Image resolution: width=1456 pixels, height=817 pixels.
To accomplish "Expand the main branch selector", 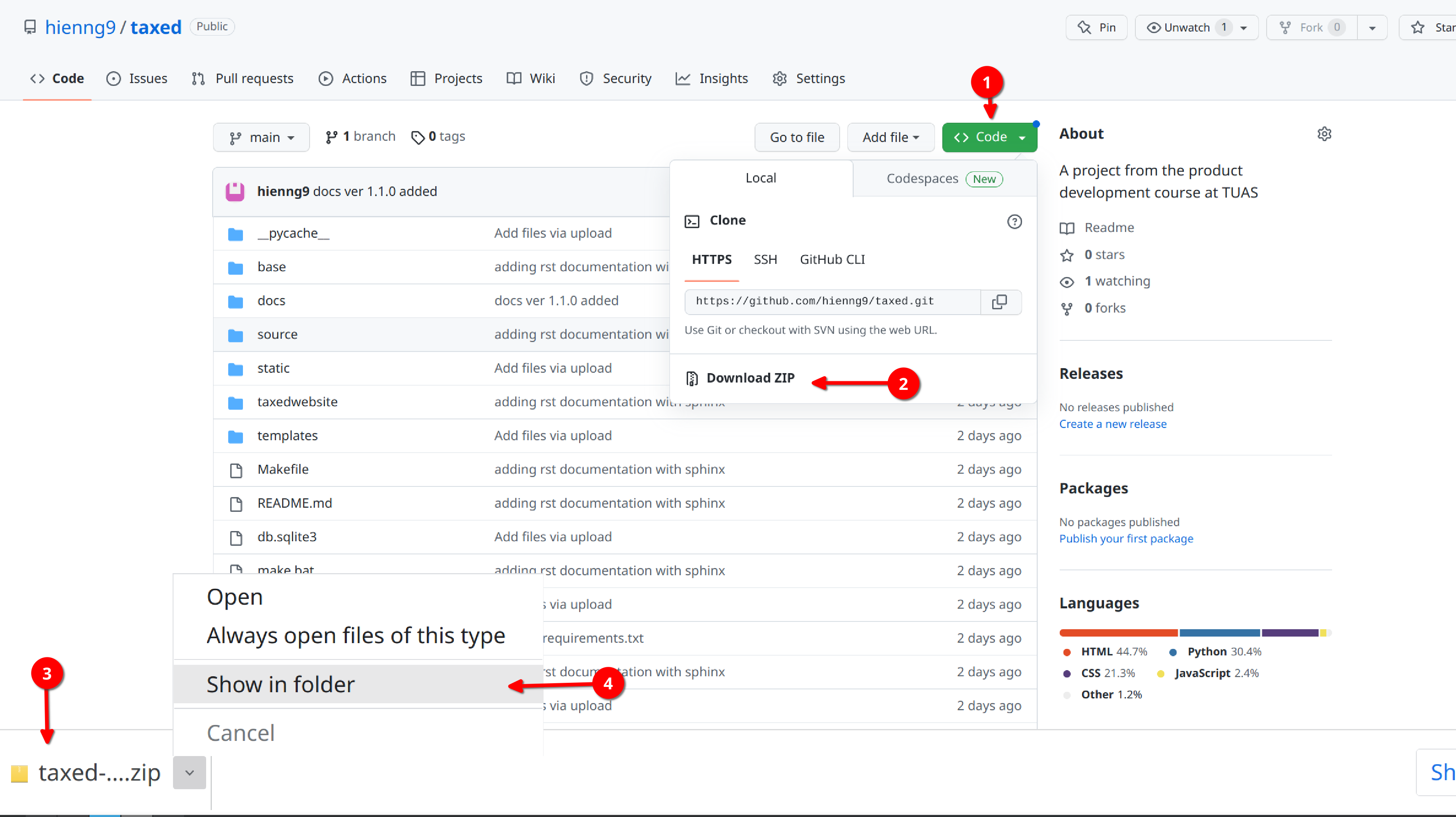I will [x=261, y=137].
